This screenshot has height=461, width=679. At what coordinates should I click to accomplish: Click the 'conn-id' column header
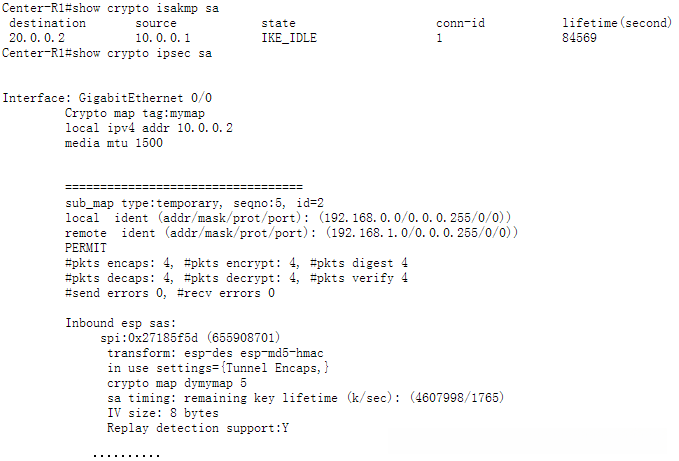(x=460, y=23)
